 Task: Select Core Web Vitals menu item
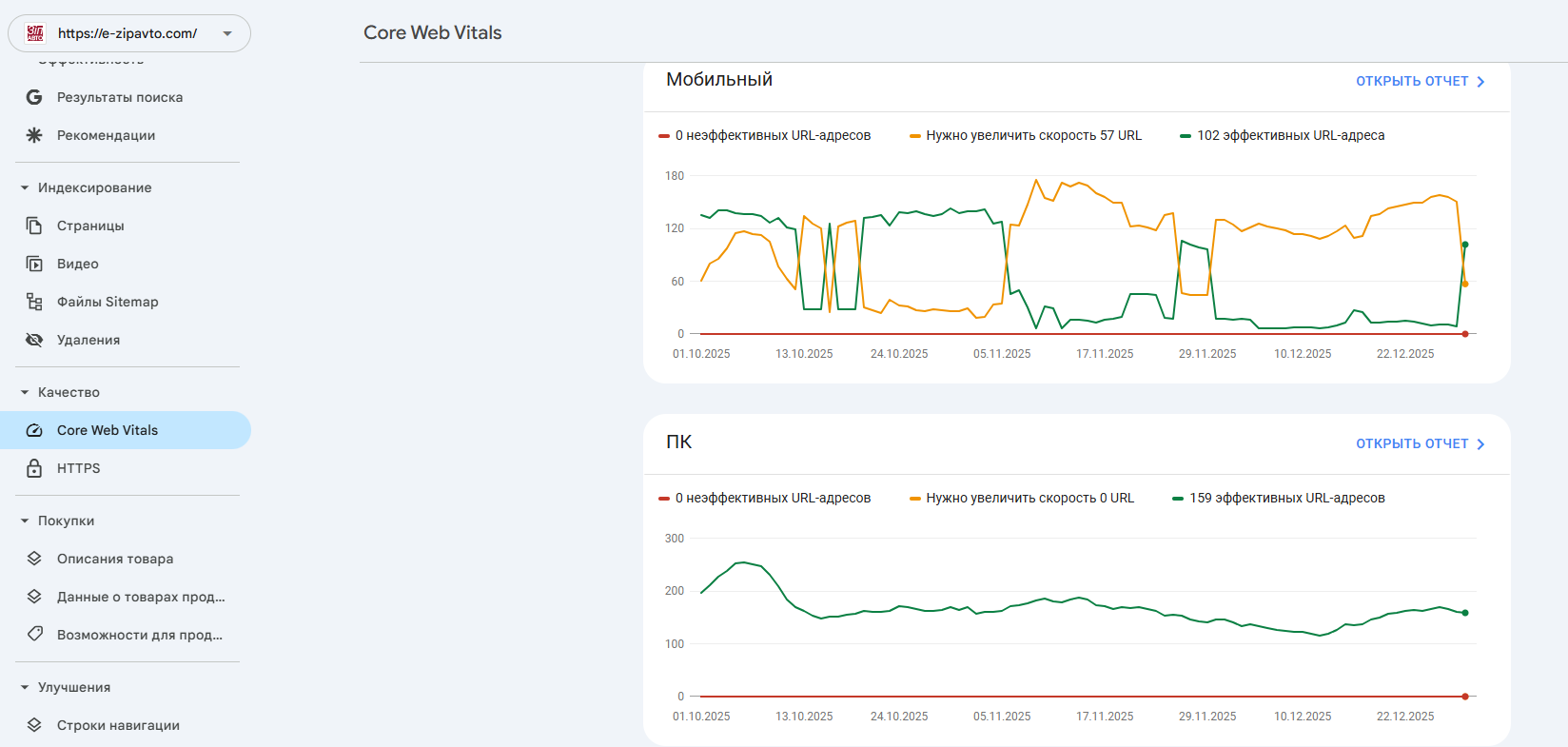(x=108, y=430)
